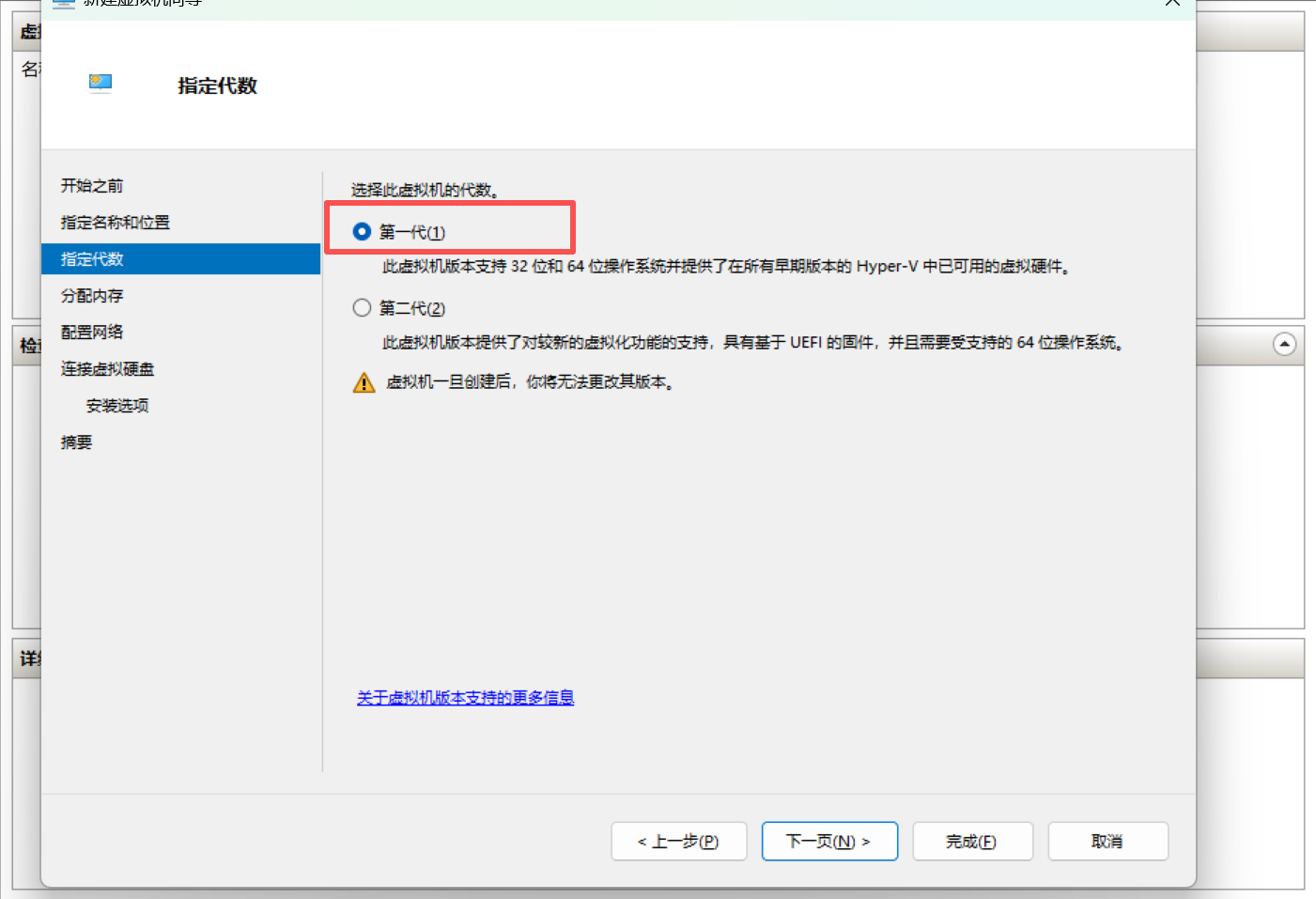Click the wizard monitor icon in header

pos(101,84)
